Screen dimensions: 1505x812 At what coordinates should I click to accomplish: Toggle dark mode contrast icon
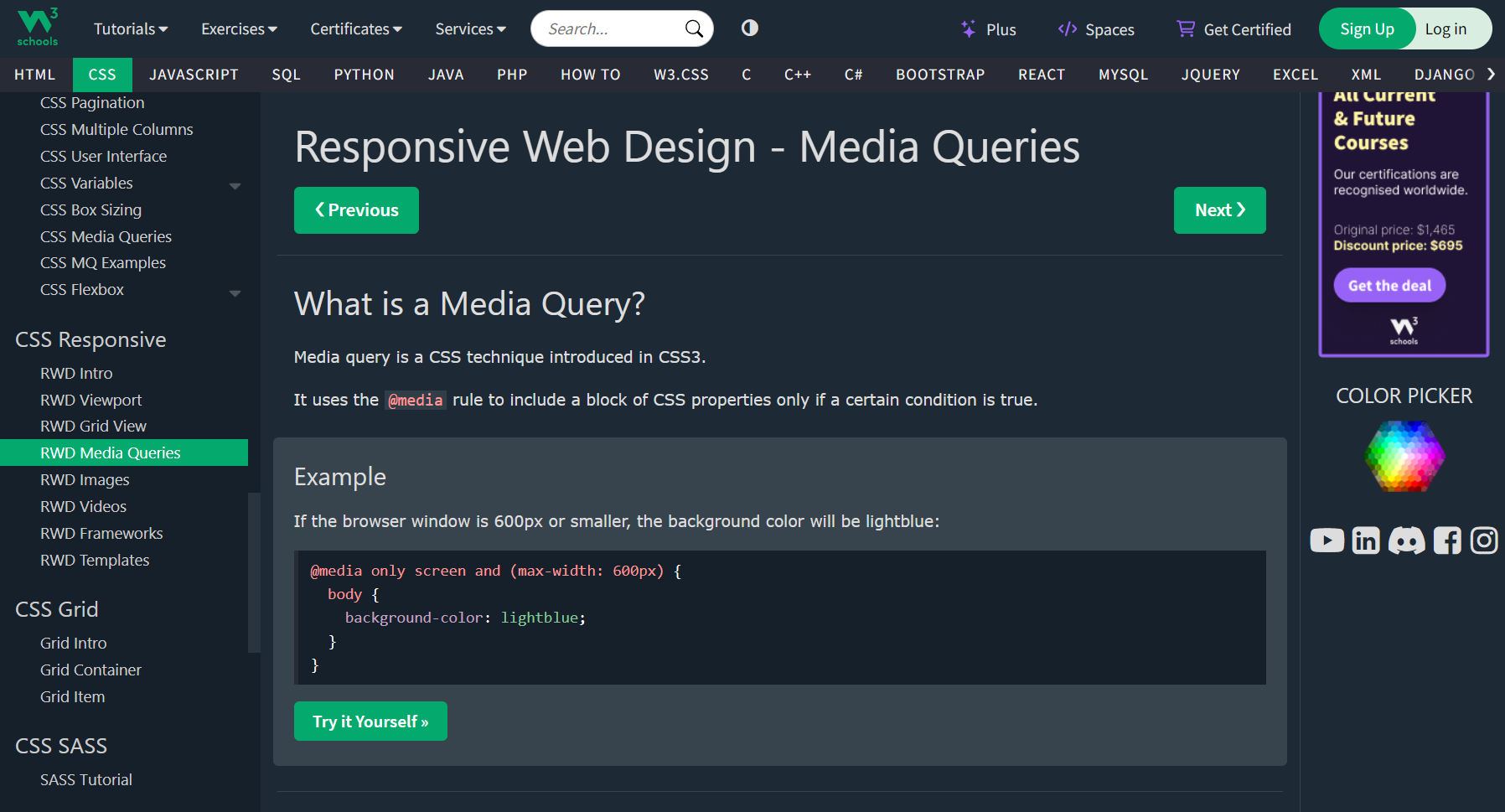click(x=750, y=28)
